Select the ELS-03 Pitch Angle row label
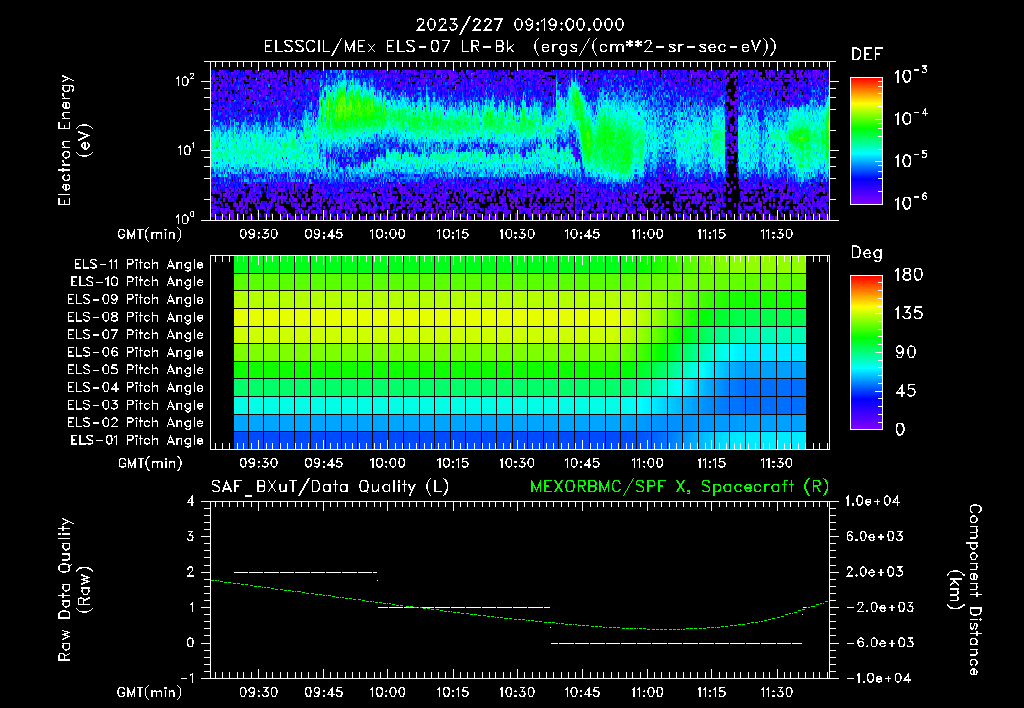This screenshot has height=708, width=1024. 136,406
